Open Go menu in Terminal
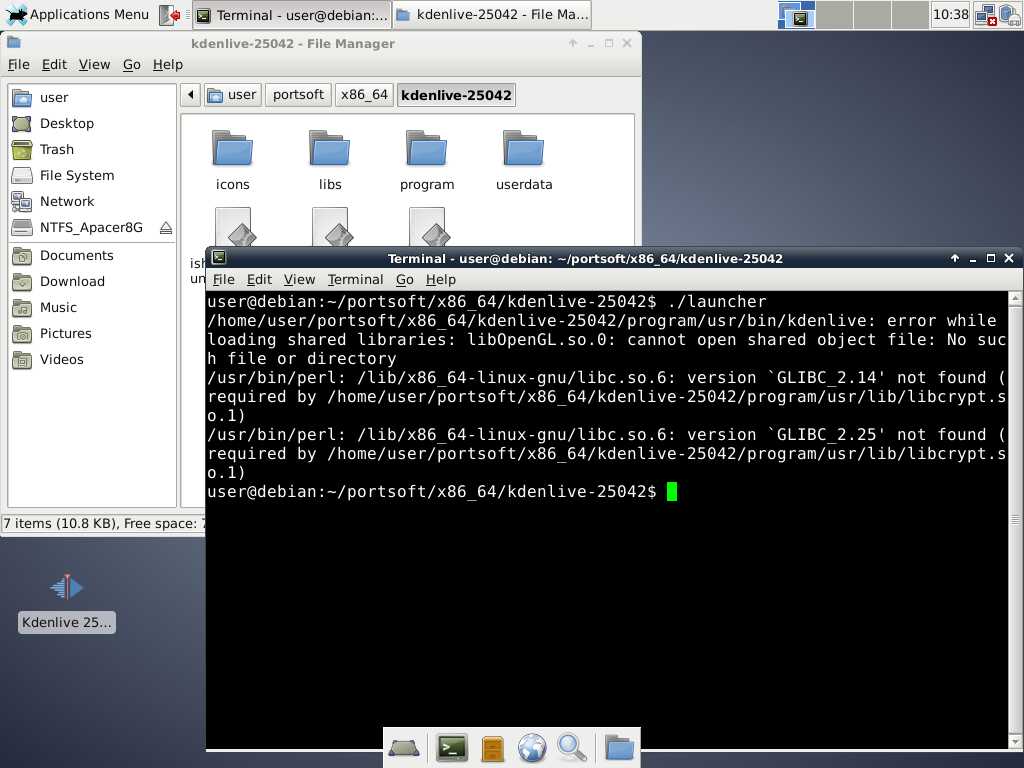Image resolution: width=1024 pixels, height=768 pixels. (x=405, y=280)
